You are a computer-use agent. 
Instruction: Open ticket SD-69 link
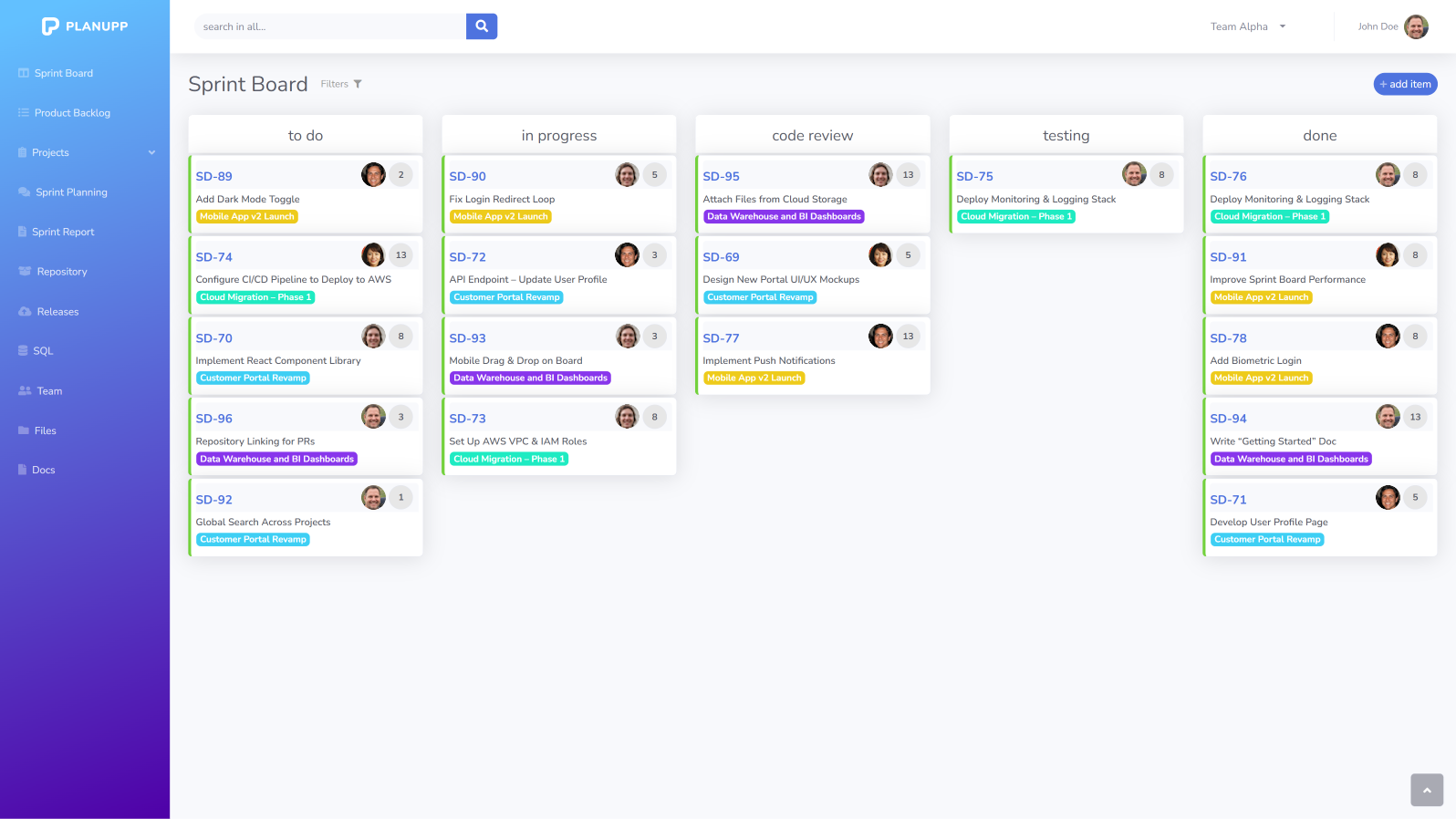point(721,257)
